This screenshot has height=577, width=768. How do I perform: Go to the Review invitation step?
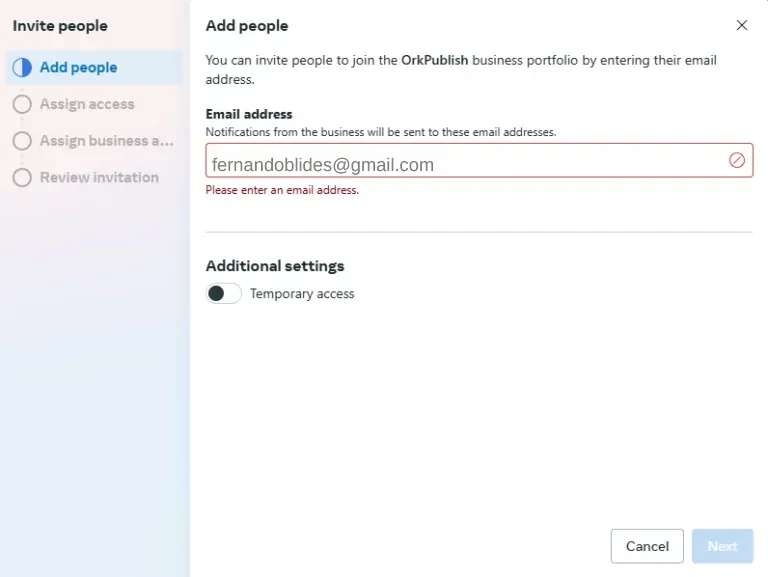pyautogui.click(x=99, y=178)
